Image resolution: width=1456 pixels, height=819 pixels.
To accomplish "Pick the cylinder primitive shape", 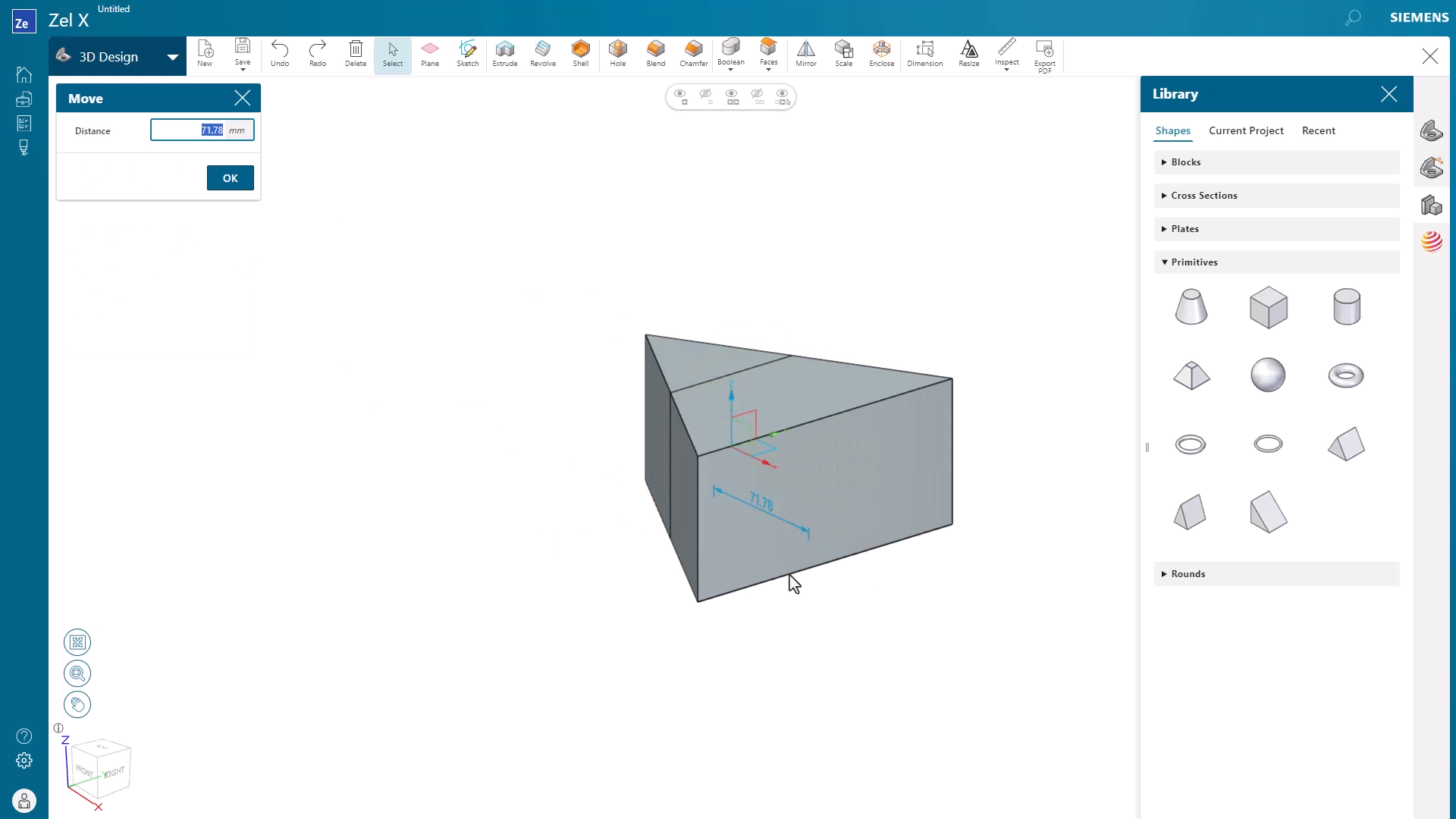I will pos(1347,306).
